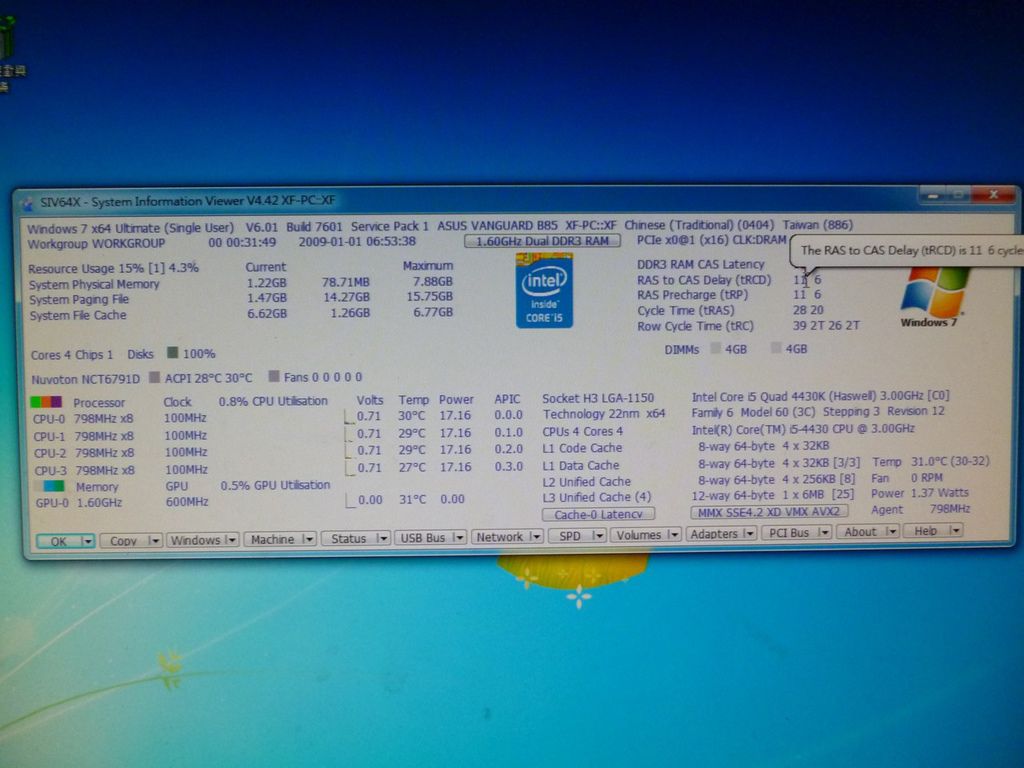Click the L2 Unified Cache label

586,482
